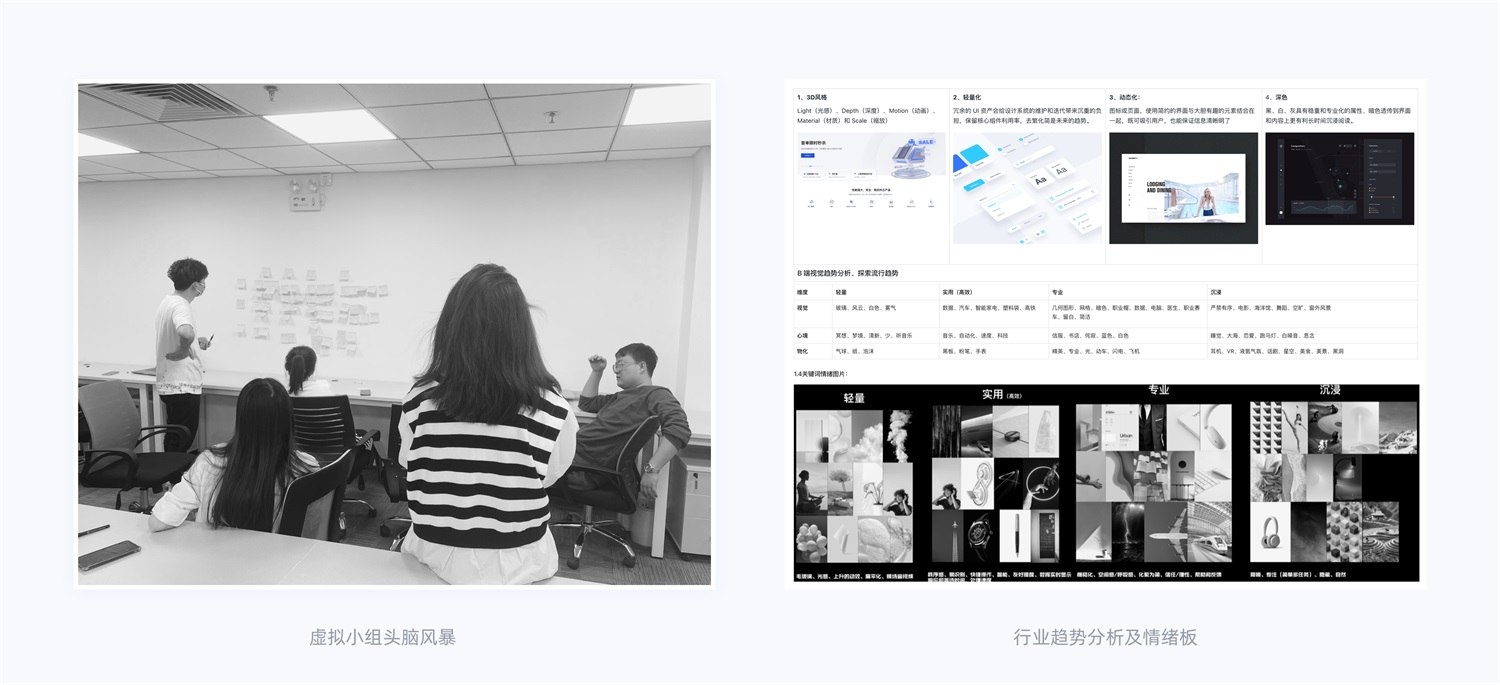Click the caption 行业趋势分析及情绪板
1500x685 pixels.
1105,637
